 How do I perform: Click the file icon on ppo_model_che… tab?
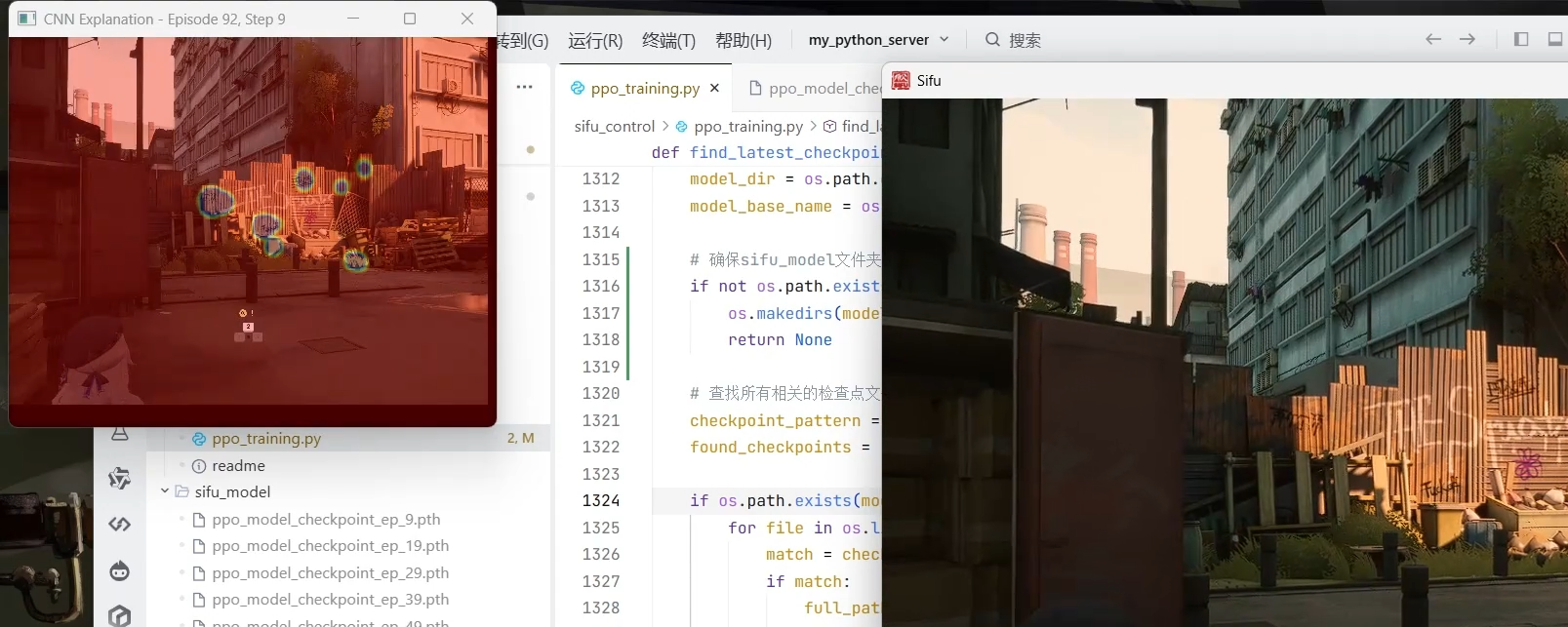(755, 88)
